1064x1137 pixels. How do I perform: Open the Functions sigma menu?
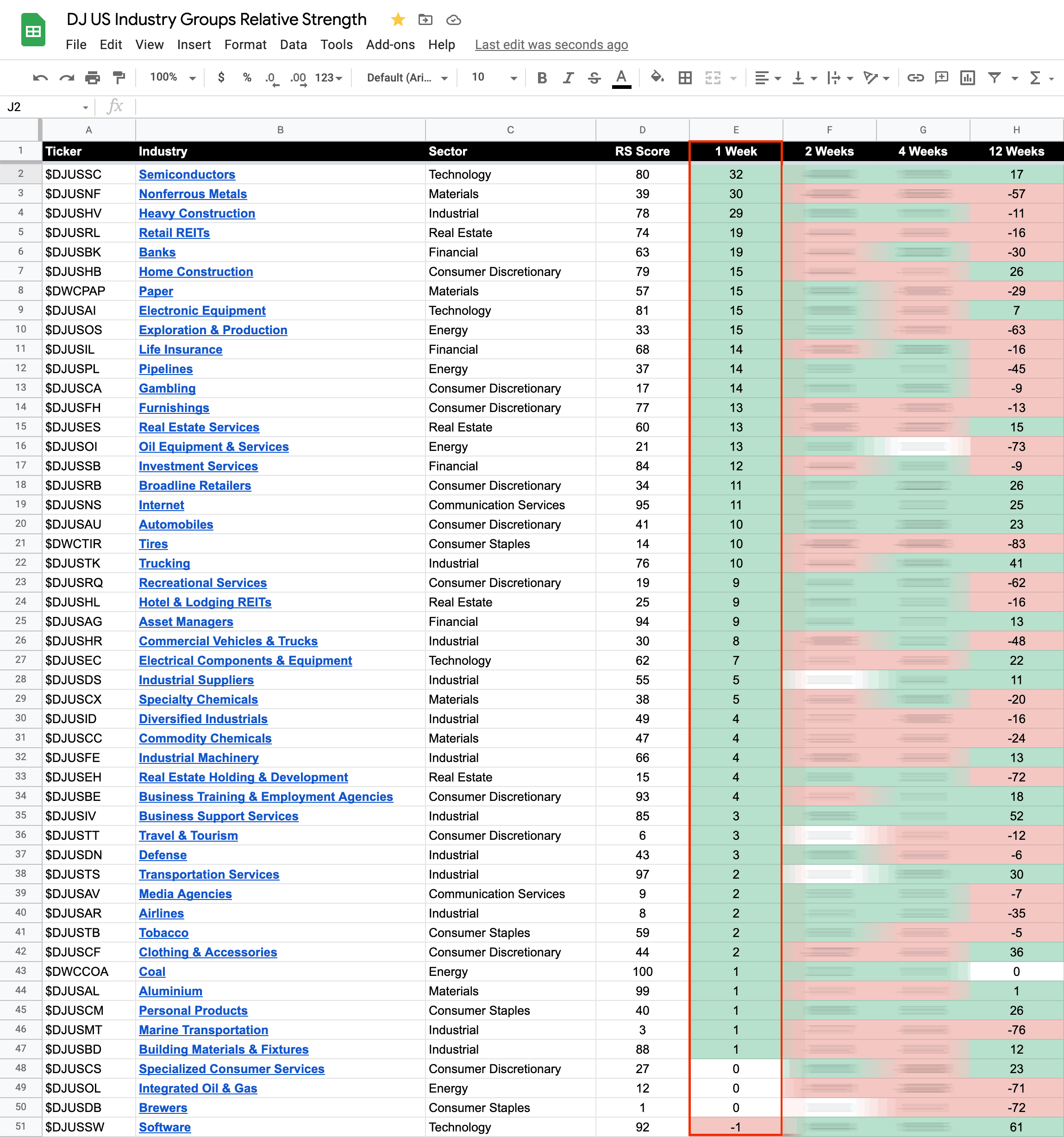coord(1040,78)
